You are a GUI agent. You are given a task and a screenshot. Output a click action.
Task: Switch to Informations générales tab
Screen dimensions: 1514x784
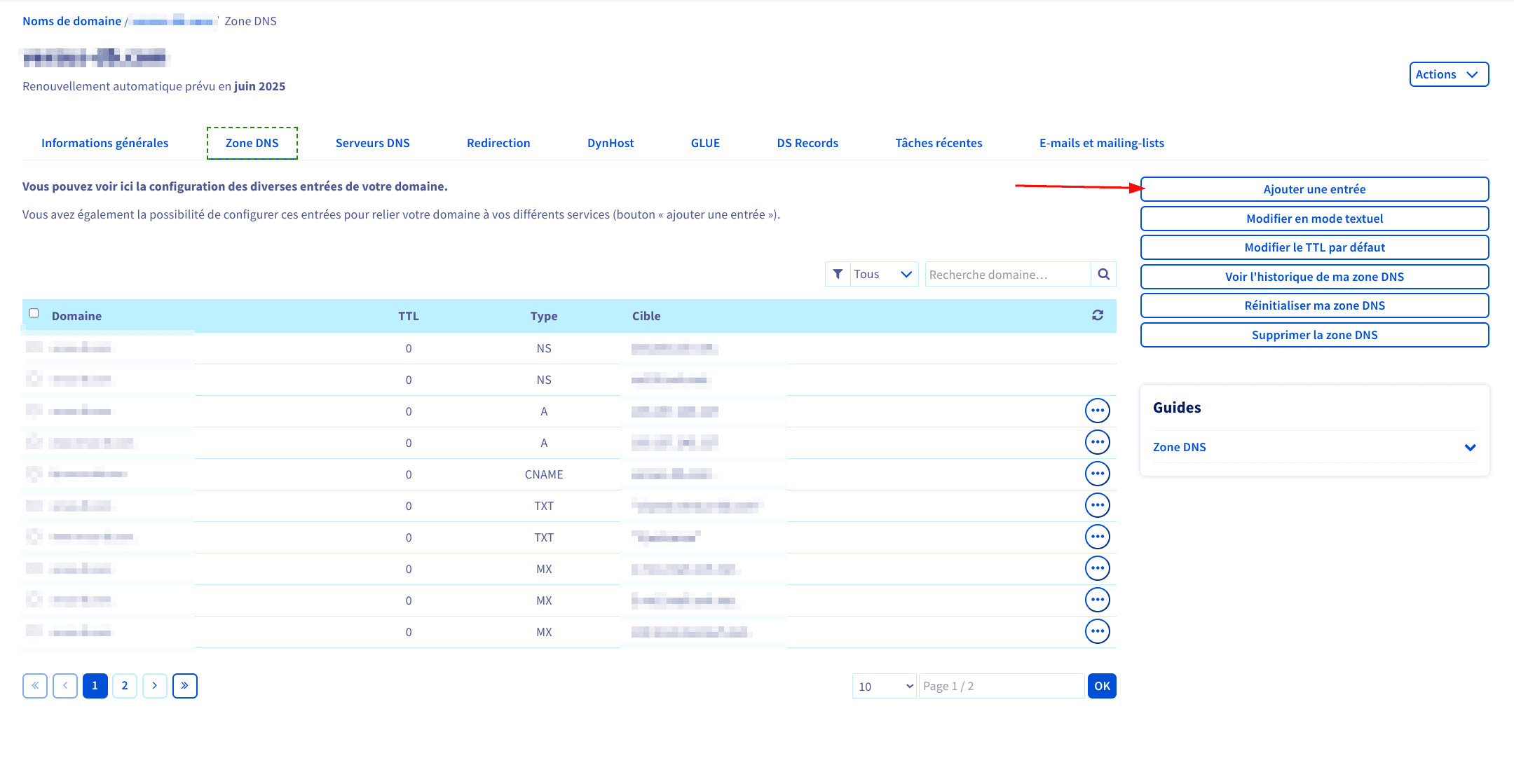[105, 143]
